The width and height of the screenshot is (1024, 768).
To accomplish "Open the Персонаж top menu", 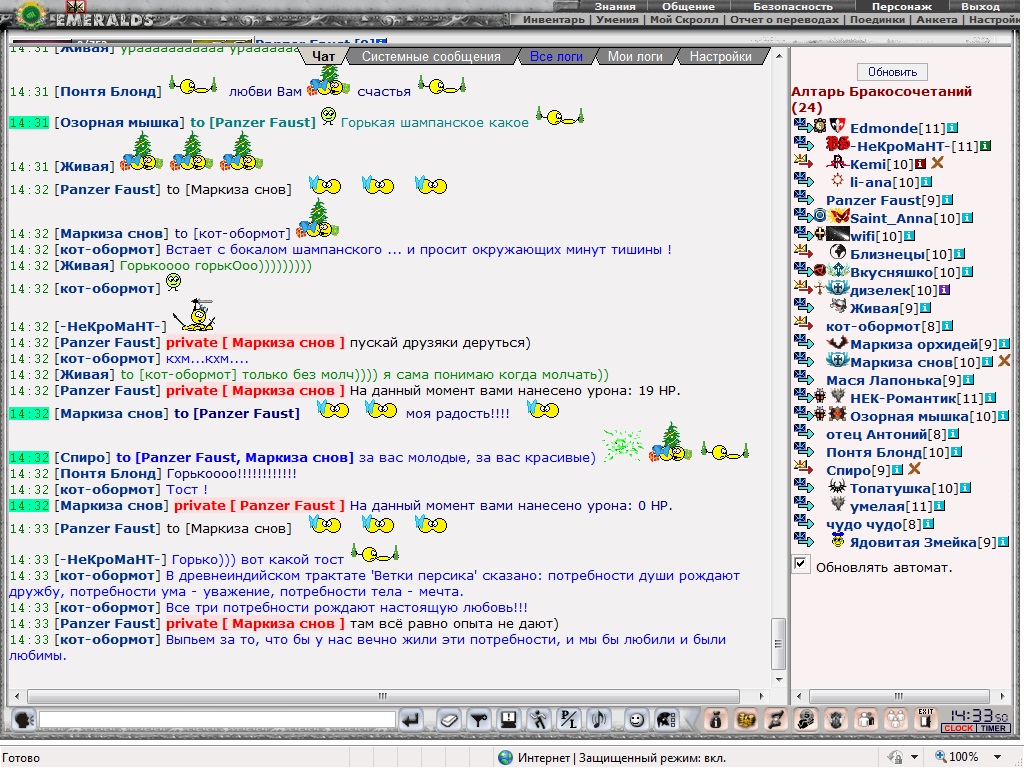I will click(x=902, y=7).
